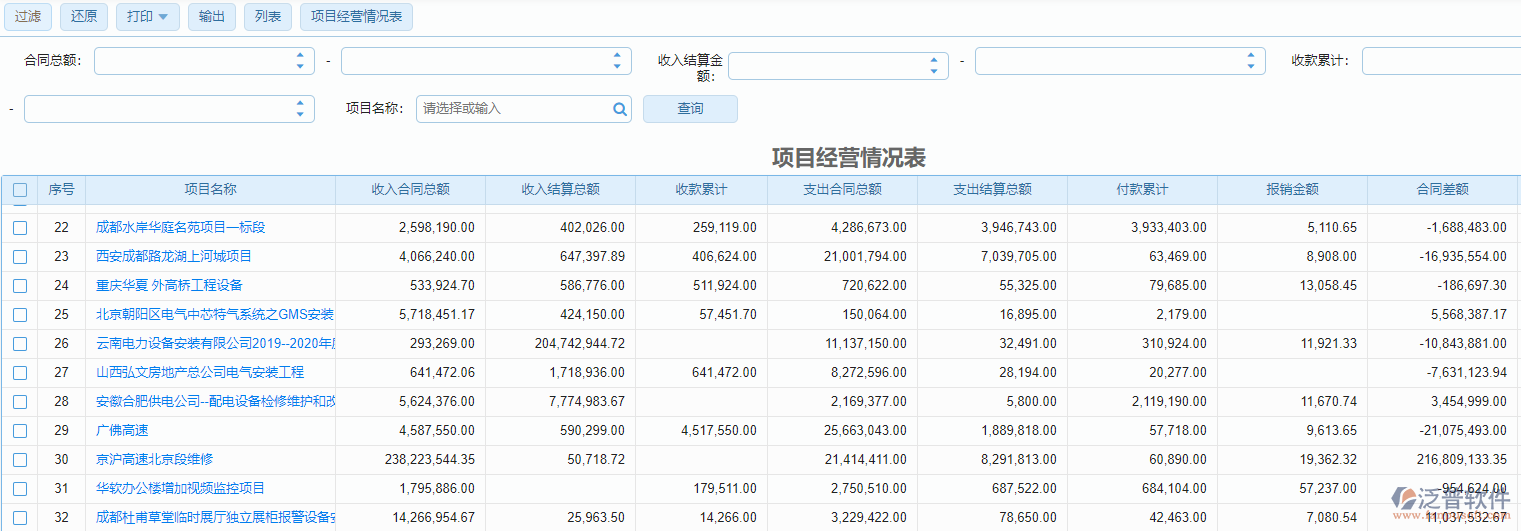Click the 收入结算金额 maximum spinner arrows
This screenshot has width=1521, height=531.
[1250, 61]
